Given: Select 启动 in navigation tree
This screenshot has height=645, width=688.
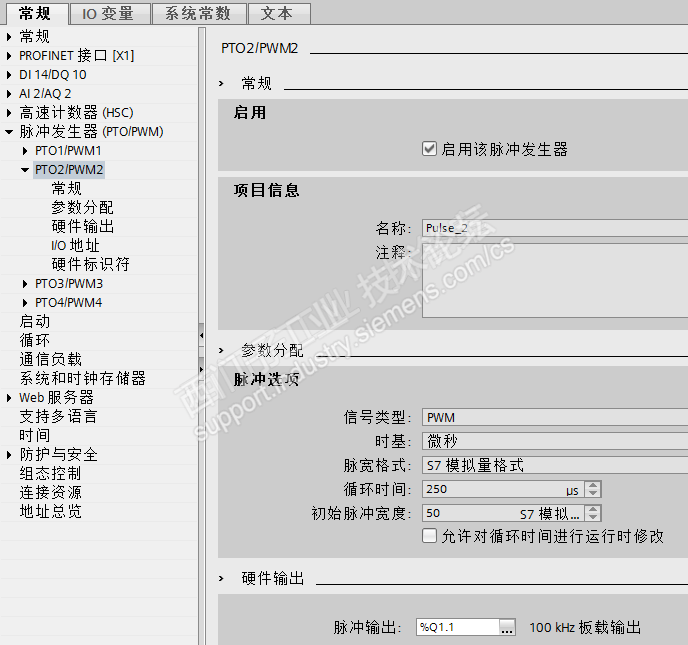Looking at the screenshot, I should point(35,322).
